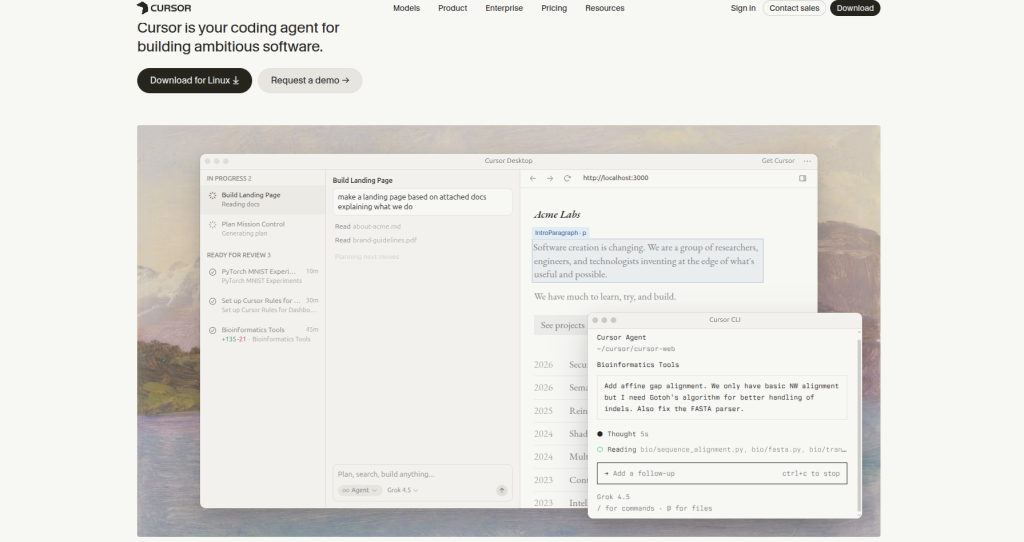Click the Thought 5s entry in CLI
Viewport: 1024px width, 542px height.
[622, 434]
